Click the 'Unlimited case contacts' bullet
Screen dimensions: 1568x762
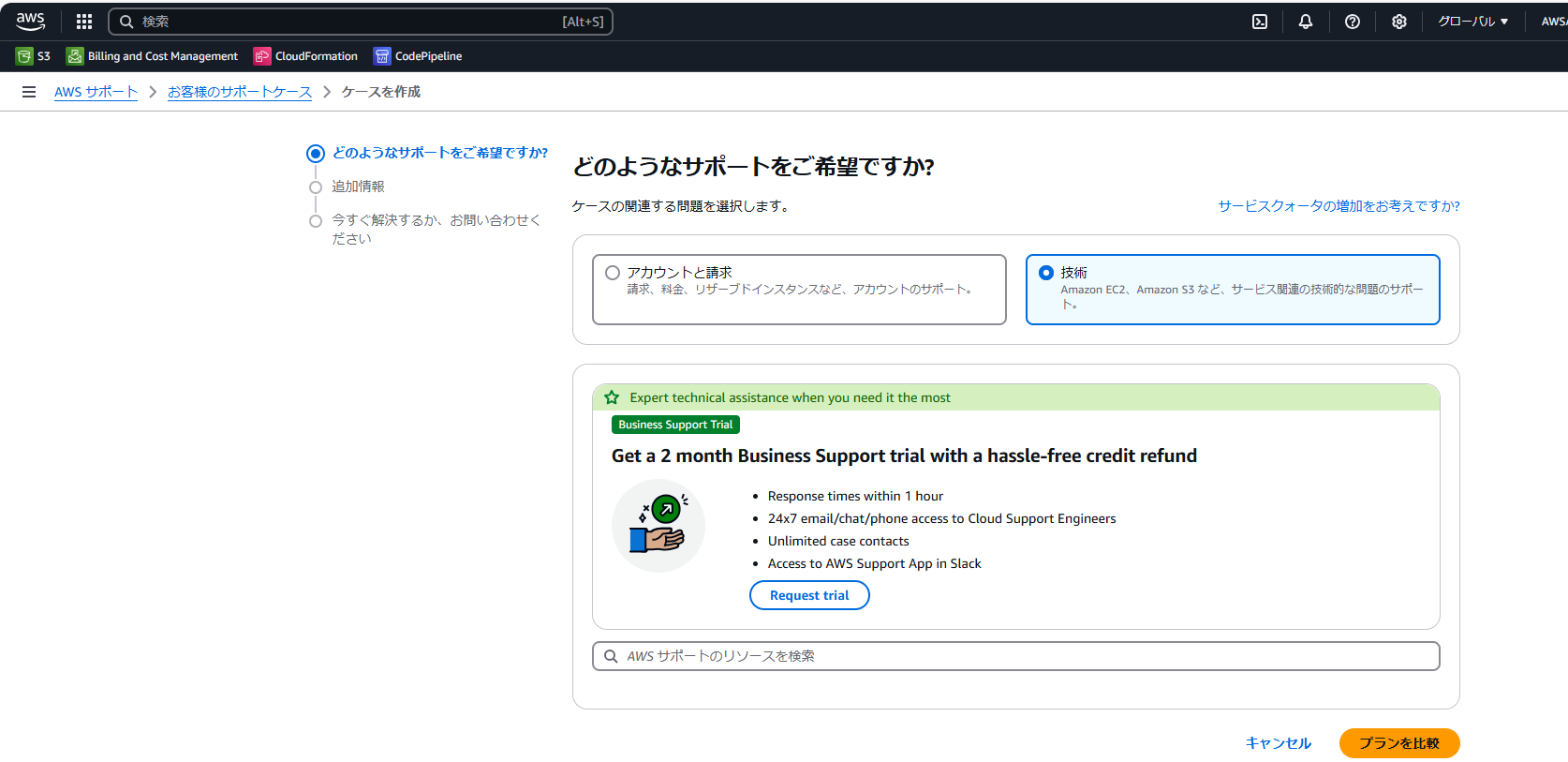[x=838, y=541]
